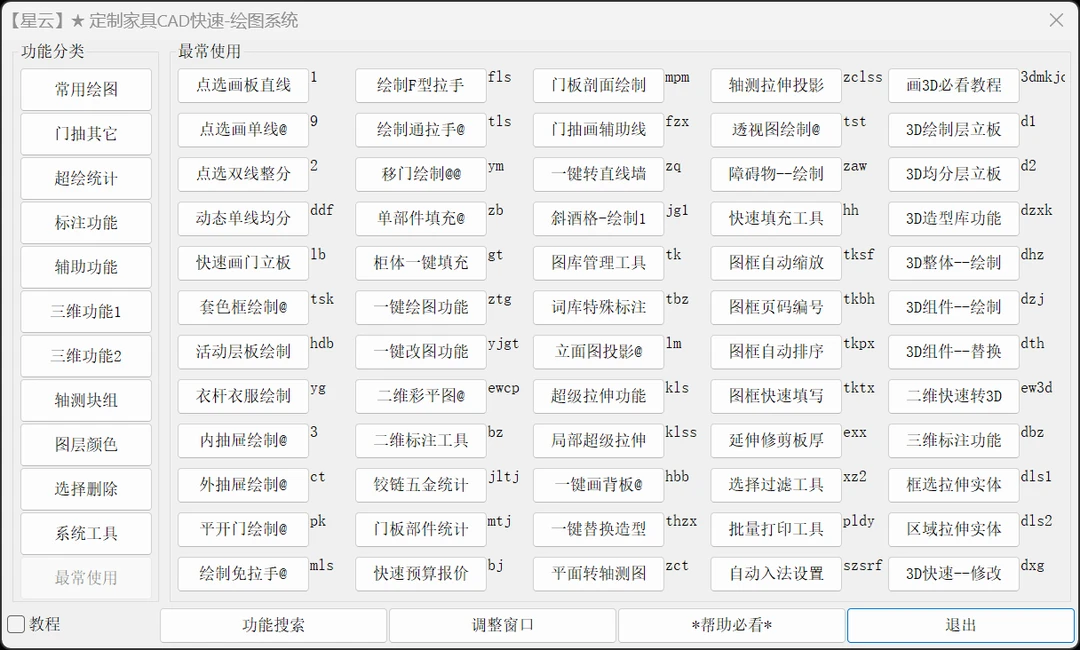This screenshot has height=650, width=1080.
Task: Open the 轴测拉伸投影 tool
Action: 775,85
